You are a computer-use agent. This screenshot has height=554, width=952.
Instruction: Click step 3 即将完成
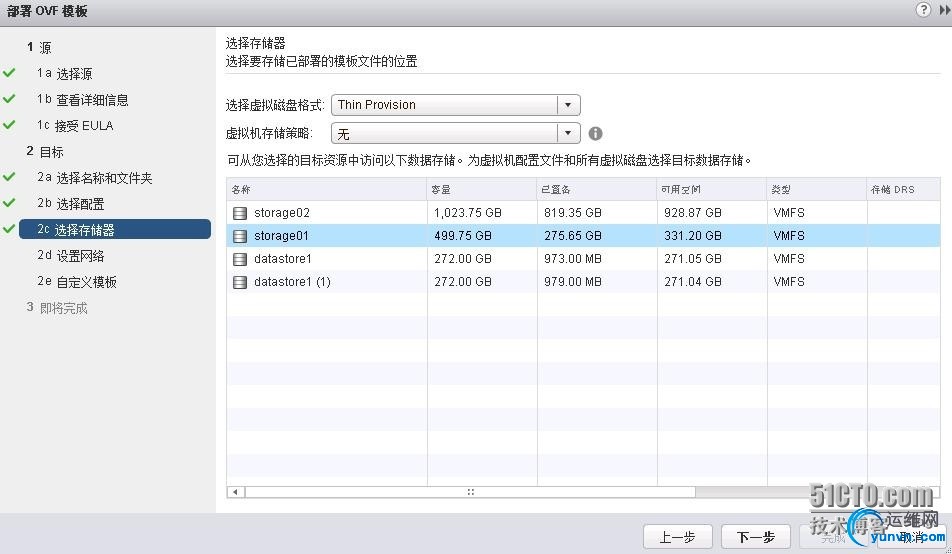(x=57, y=309)
